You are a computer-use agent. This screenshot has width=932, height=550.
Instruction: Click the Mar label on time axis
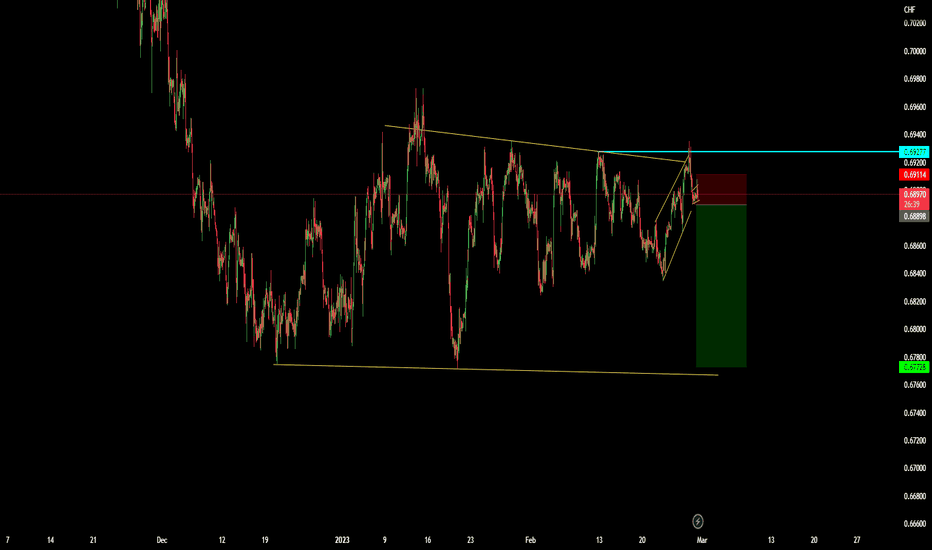pos(702,540)
